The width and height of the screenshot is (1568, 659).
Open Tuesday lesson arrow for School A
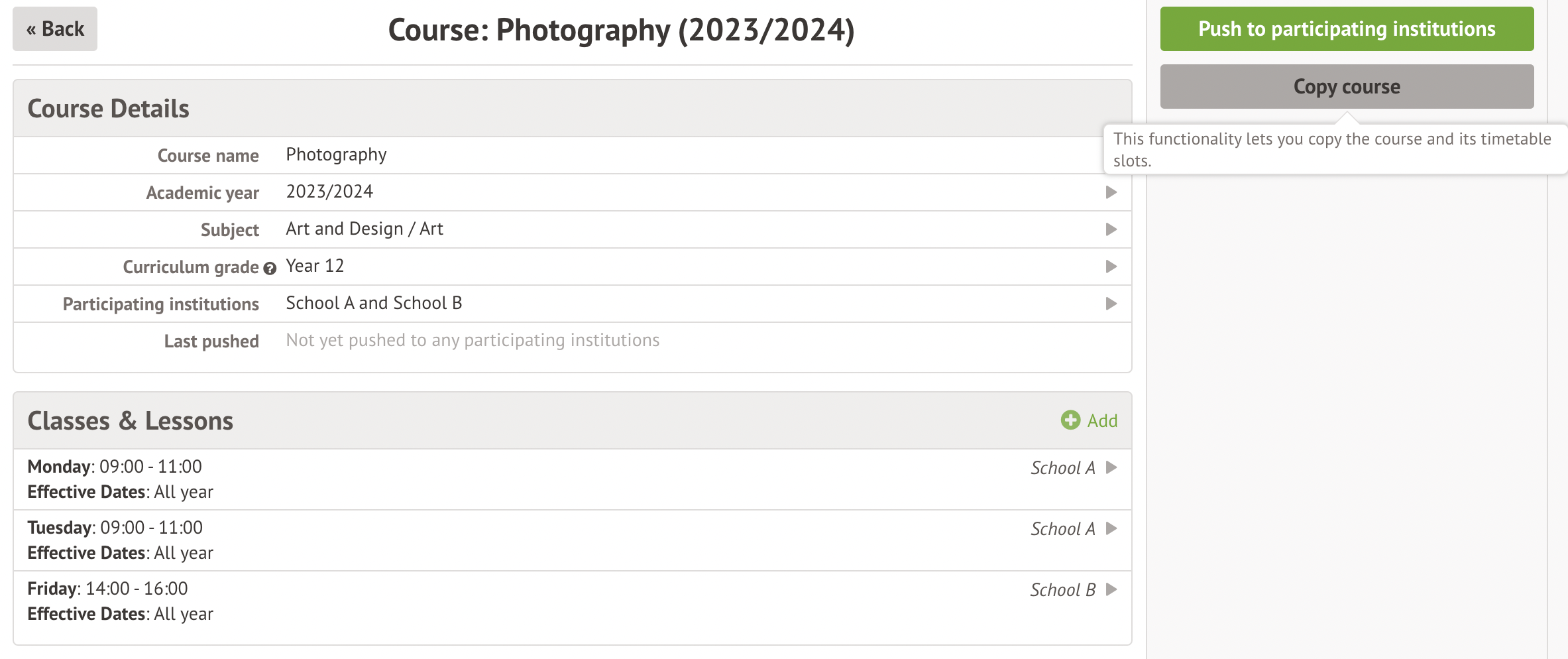pyautogui.click(x=1112, y=528)
